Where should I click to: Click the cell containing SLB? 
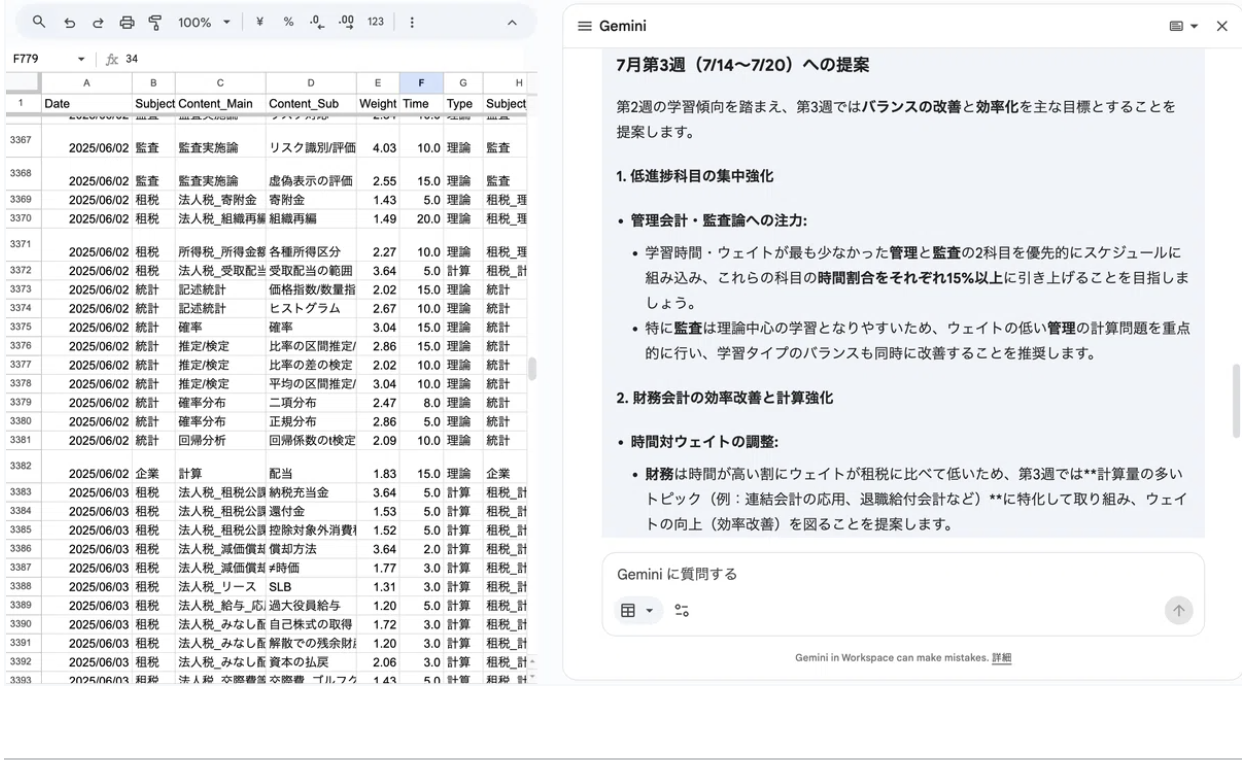click(311, 586)
